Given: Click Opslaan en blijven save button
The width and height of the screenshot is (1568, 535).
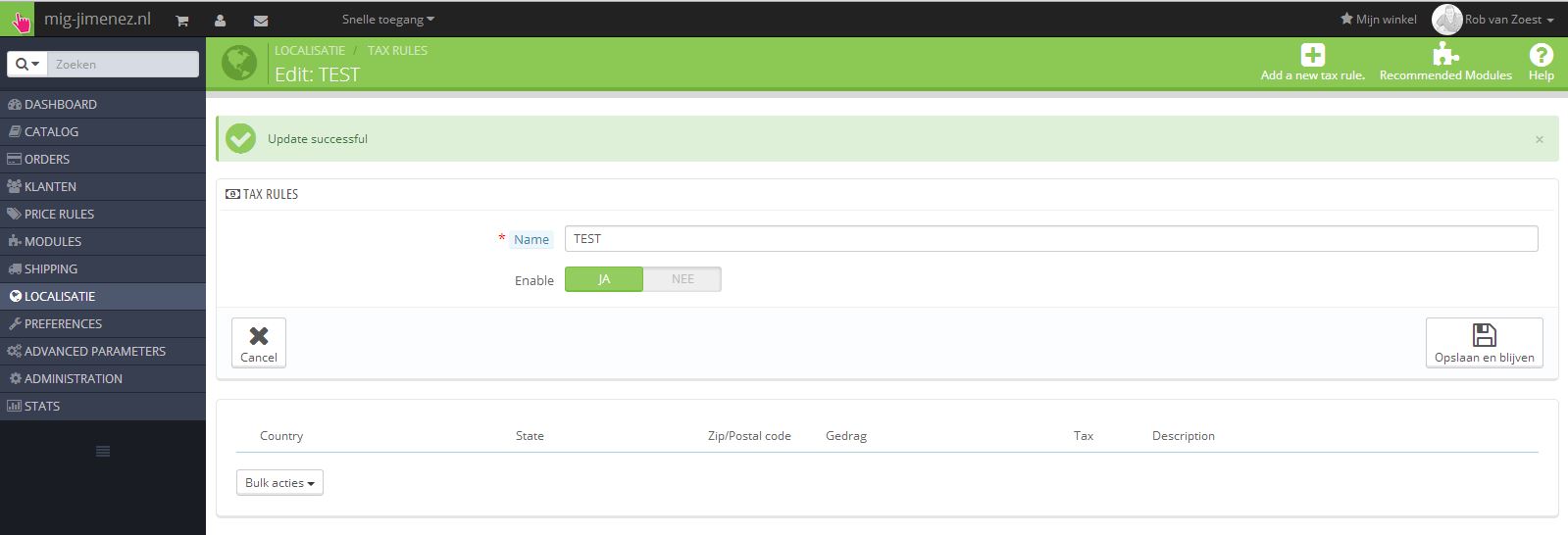Looking at the screenshot, I should point(1485,343).
